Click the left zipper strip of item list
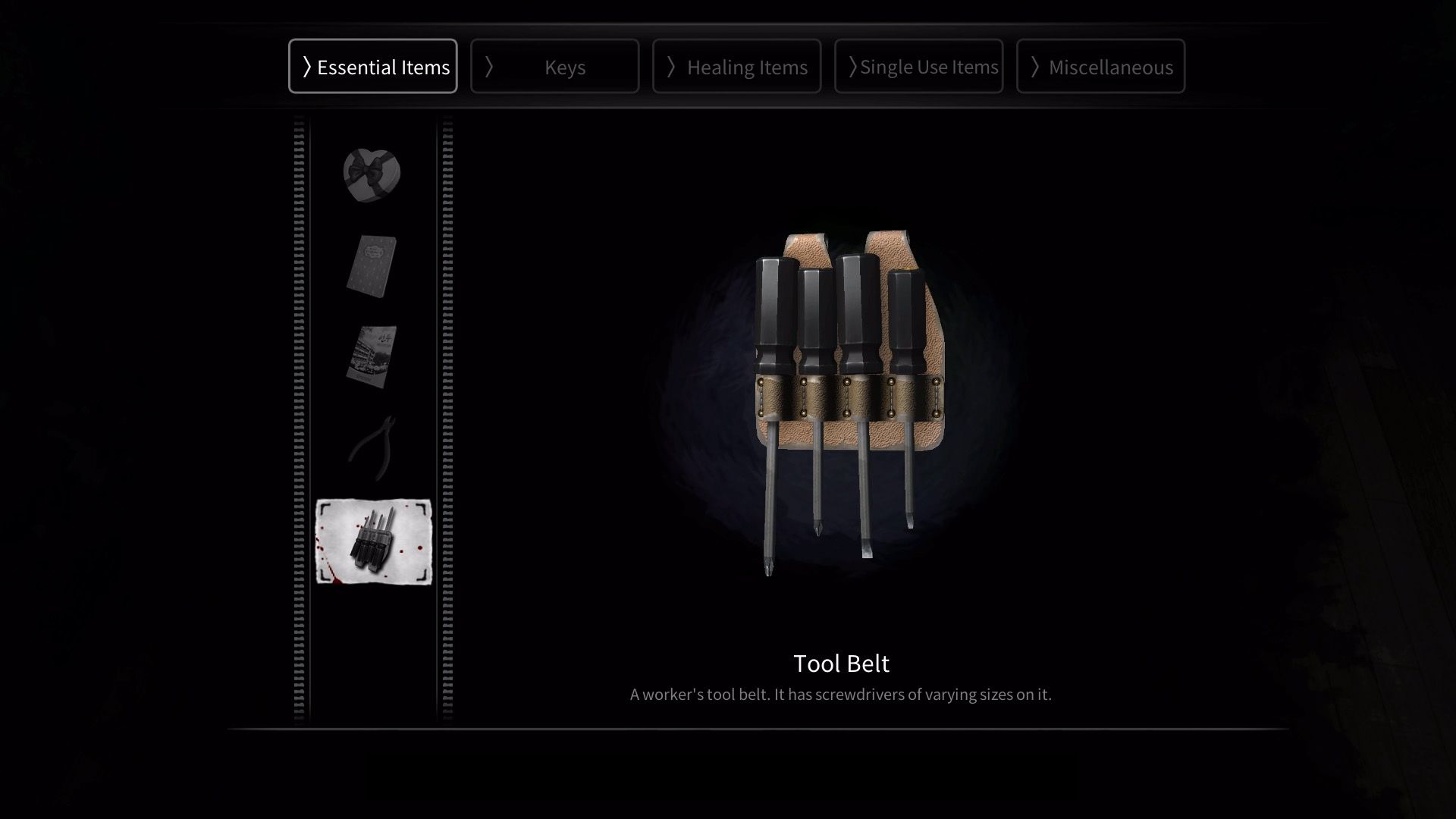This screenshot has height=819, width=1456. tap(299, 419)
